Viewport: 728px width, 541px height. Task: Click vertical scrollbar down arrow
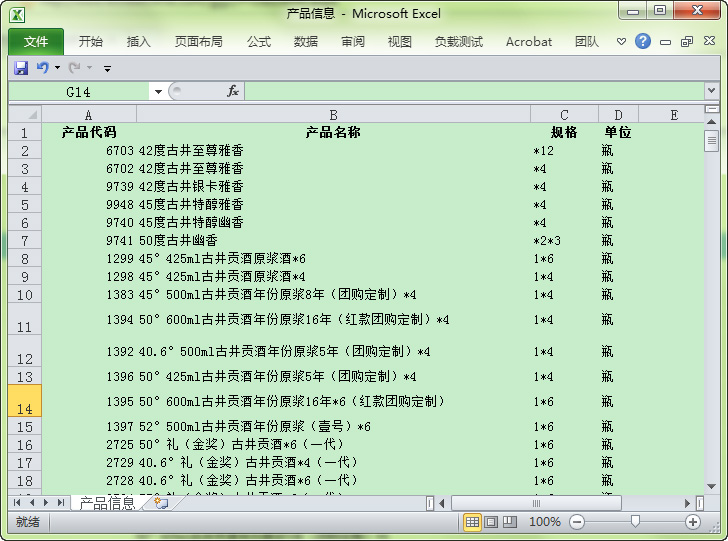[x=711, y=486]
